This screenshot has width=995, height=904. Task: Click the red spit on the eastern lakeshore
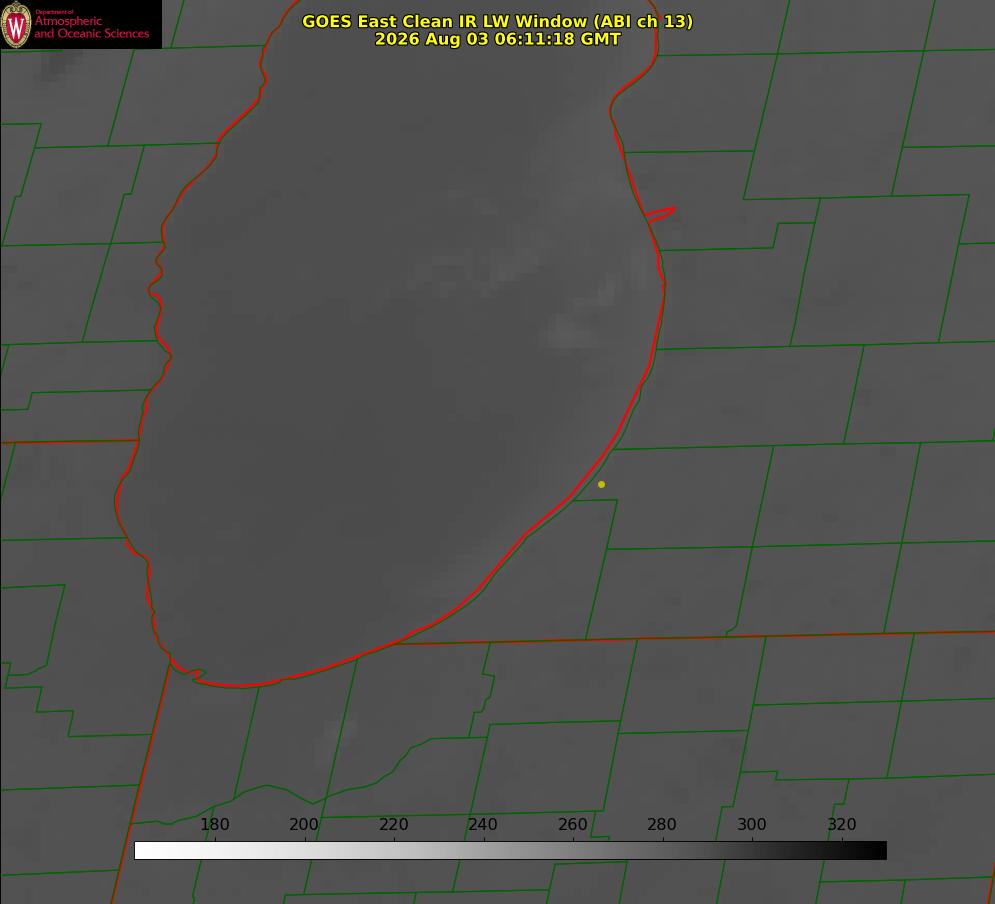pos(661,214)
